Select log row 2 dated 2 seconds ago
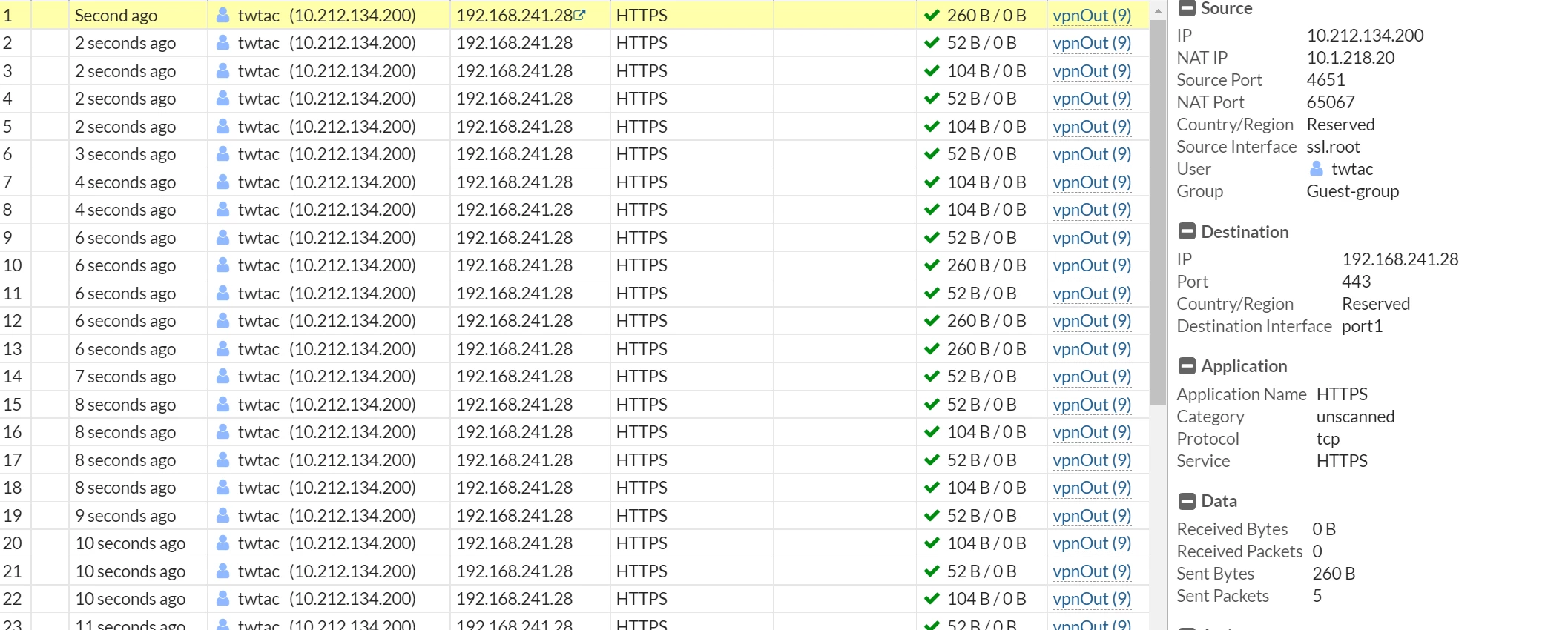 [x=574, y=43]
